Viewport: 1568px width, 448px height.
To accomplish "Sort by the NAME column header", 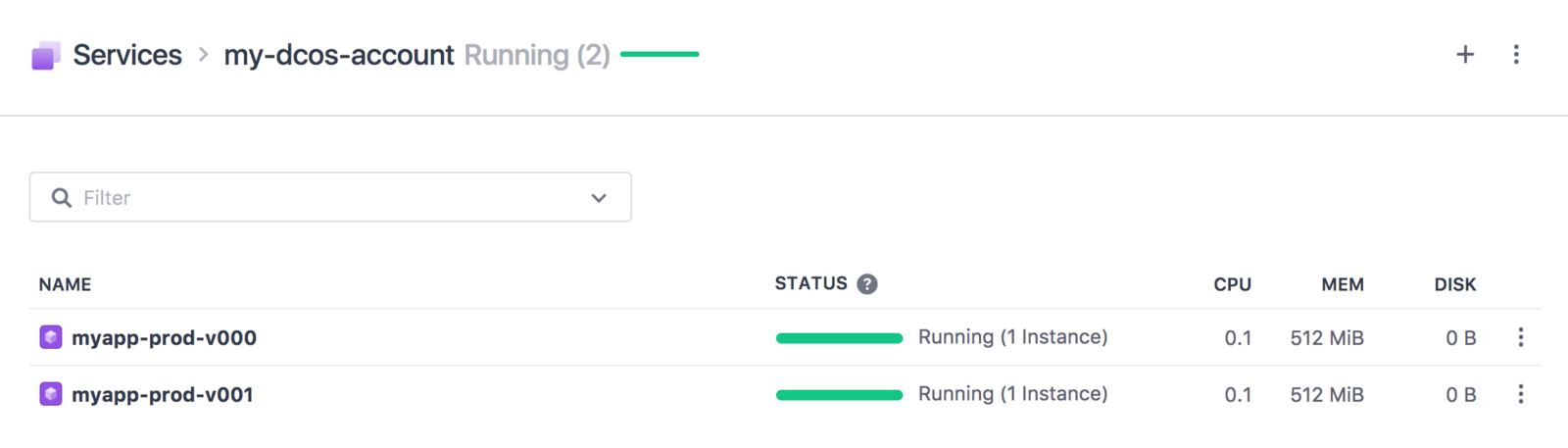I will pos(65,284).
